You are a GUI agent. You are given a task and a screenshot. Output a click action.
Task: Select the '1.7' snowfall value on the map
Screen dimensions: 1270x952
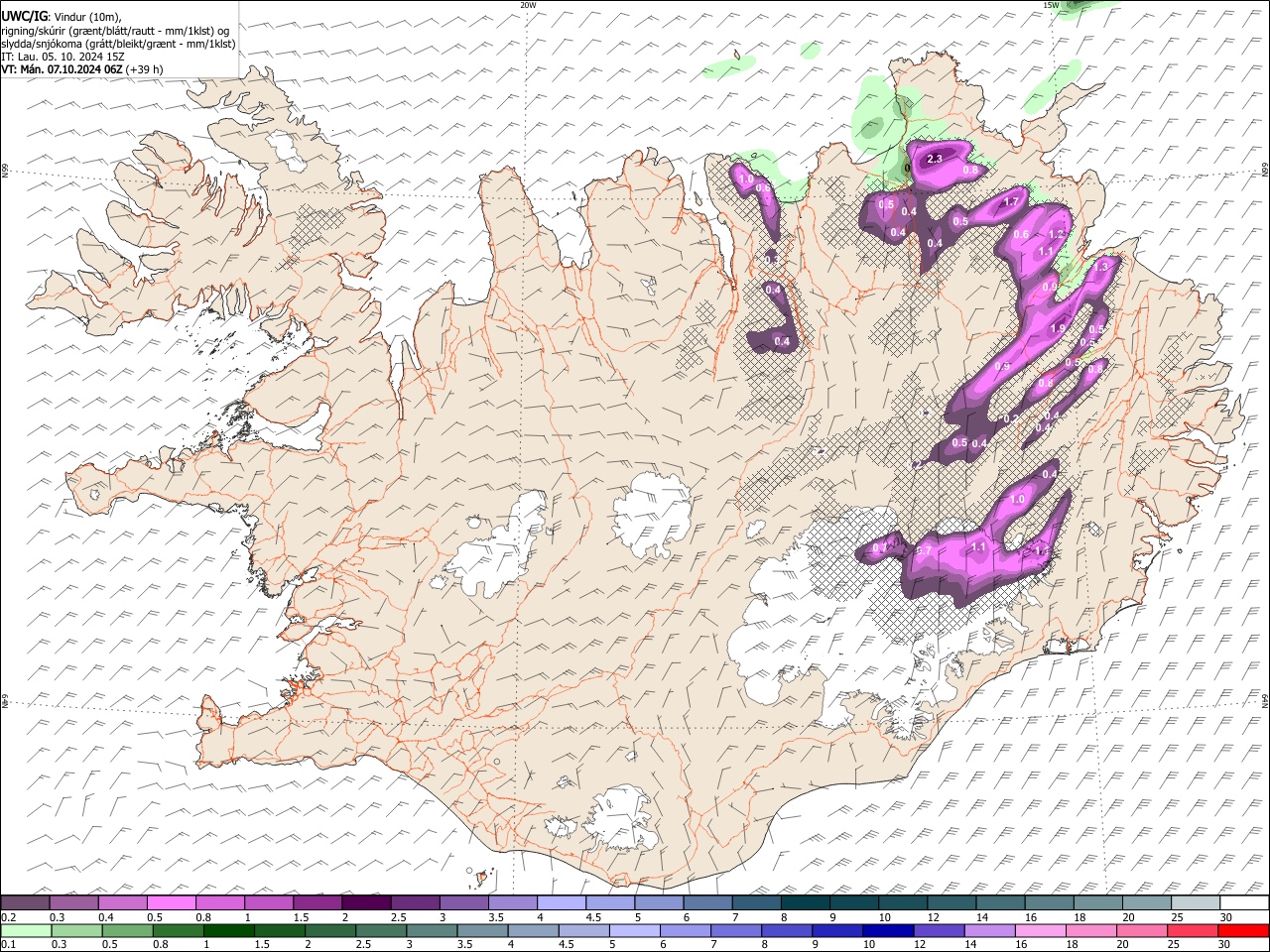coord(1011,201)
